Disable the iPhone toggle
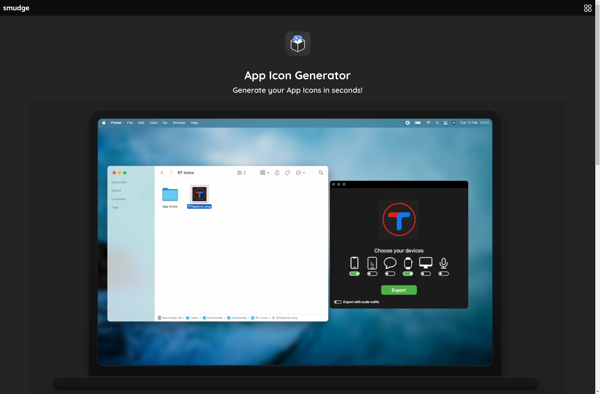The image size is (600, 394). [x=354, y=274]
